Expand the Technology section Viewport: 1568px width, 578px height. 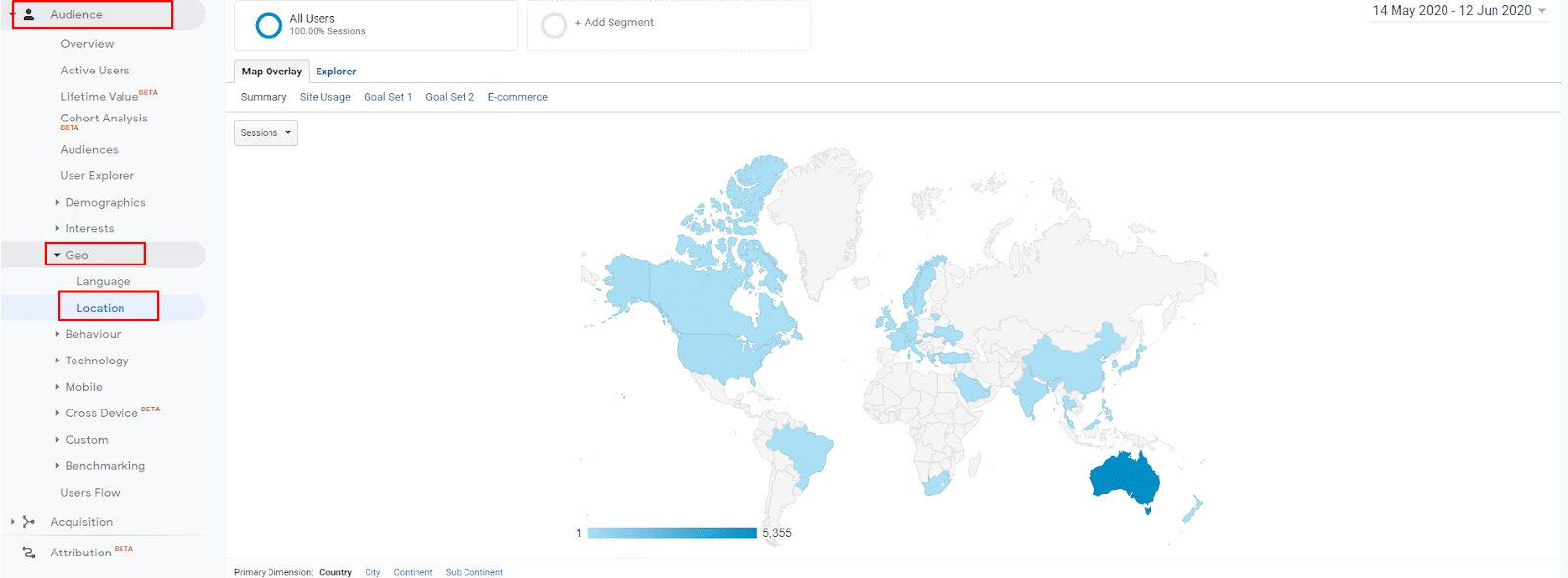pyautogui.click(x=96, y=361)
